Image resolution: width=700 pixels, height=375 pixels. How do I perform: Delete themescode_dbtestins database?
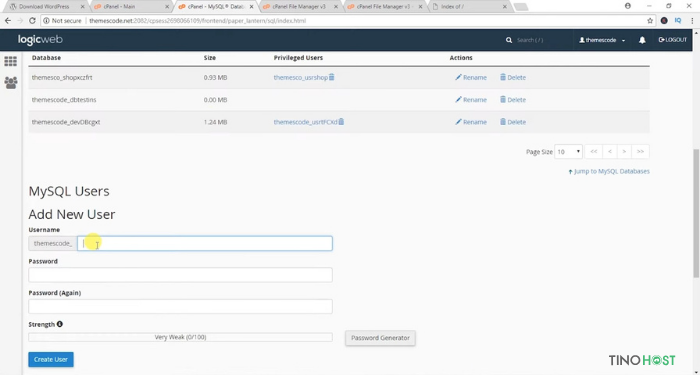pyautogui.click(x=512, y=100)
